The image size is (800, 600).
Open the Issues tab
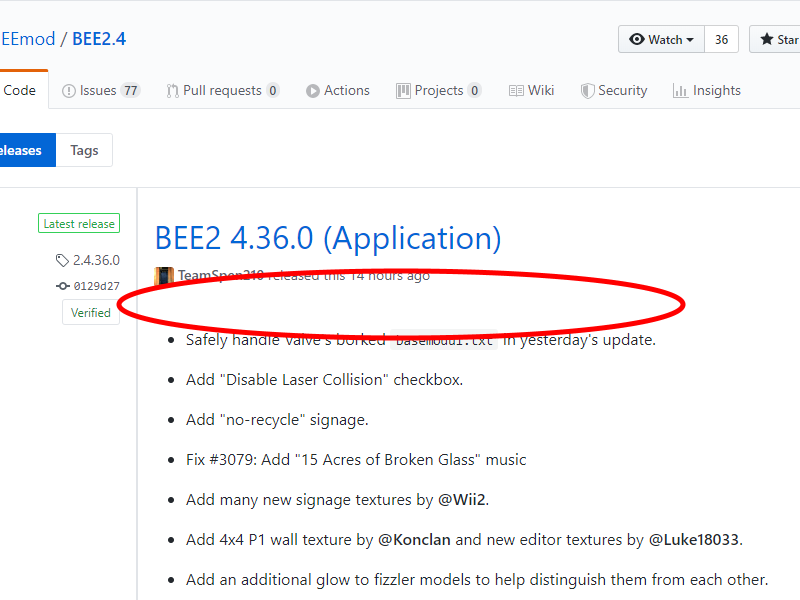100,90
